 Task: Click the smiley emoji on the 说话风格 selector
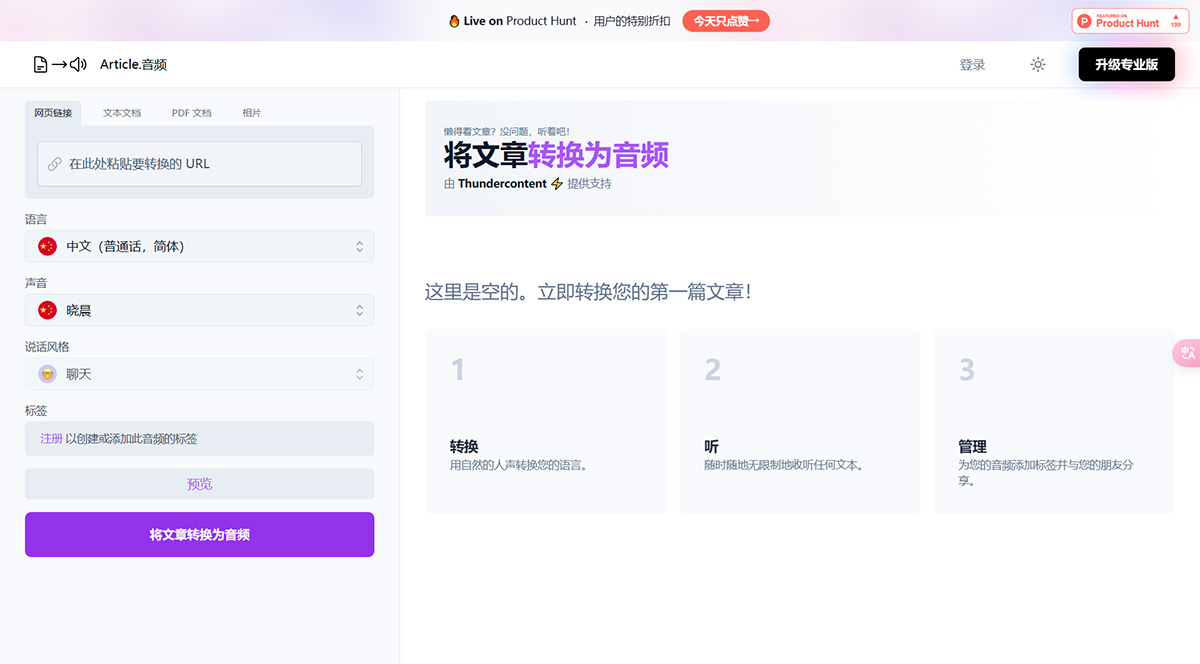(46, 374)
